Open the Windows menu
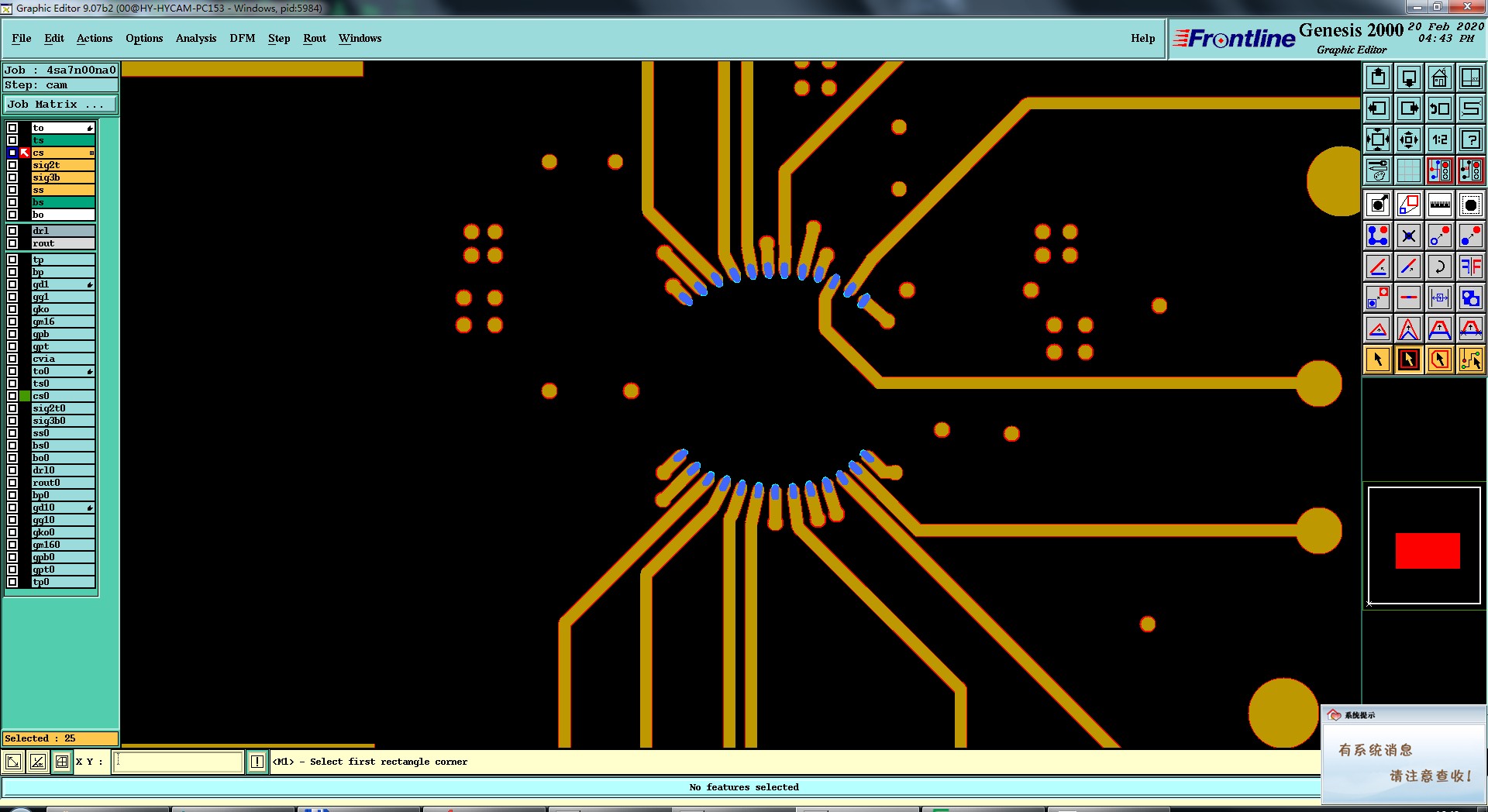1488x812 pixels. (x=360, y=38)
